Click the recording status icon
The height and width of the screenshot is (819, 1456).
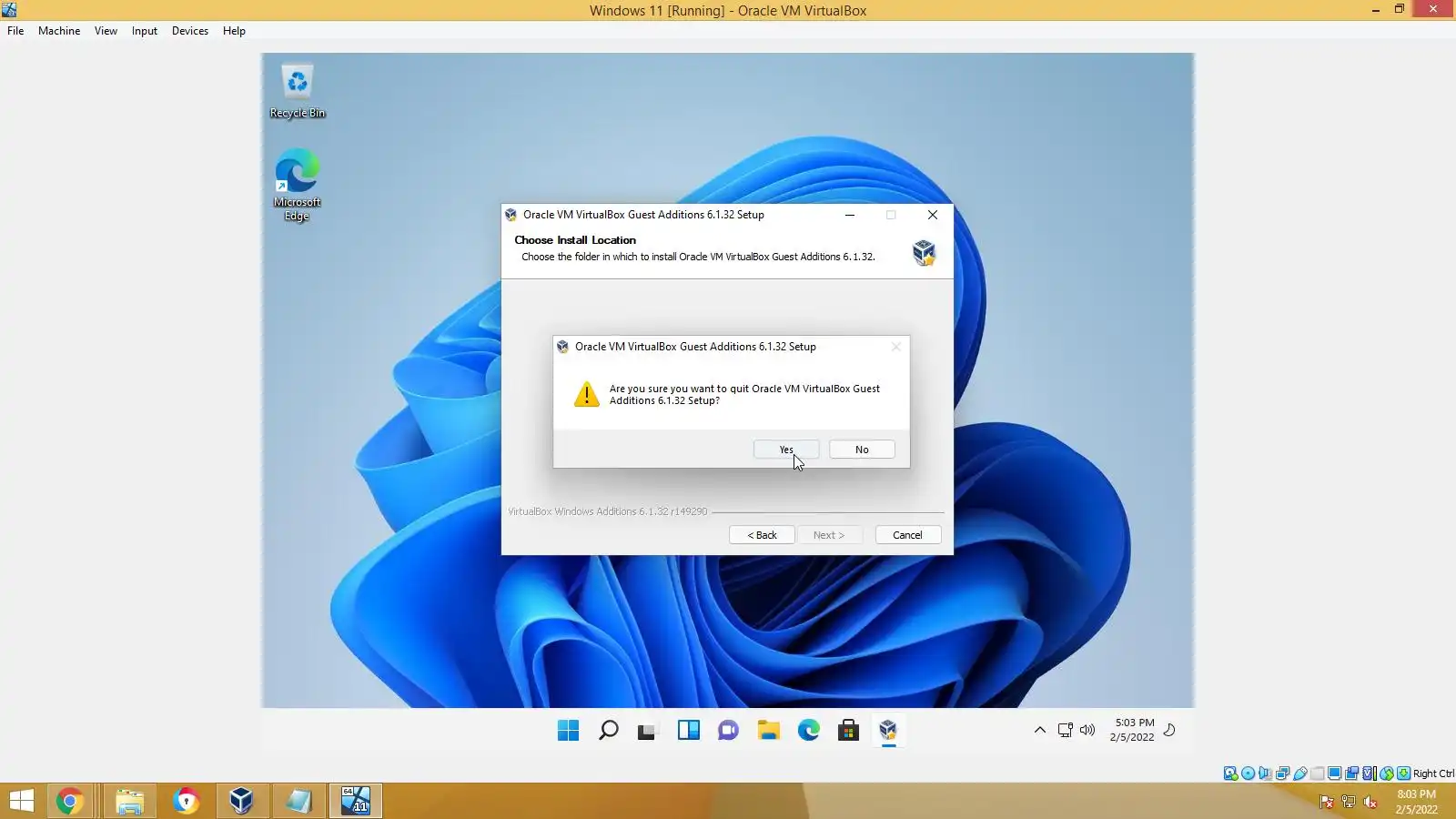pyautogui.click(x=1351, y=773)
